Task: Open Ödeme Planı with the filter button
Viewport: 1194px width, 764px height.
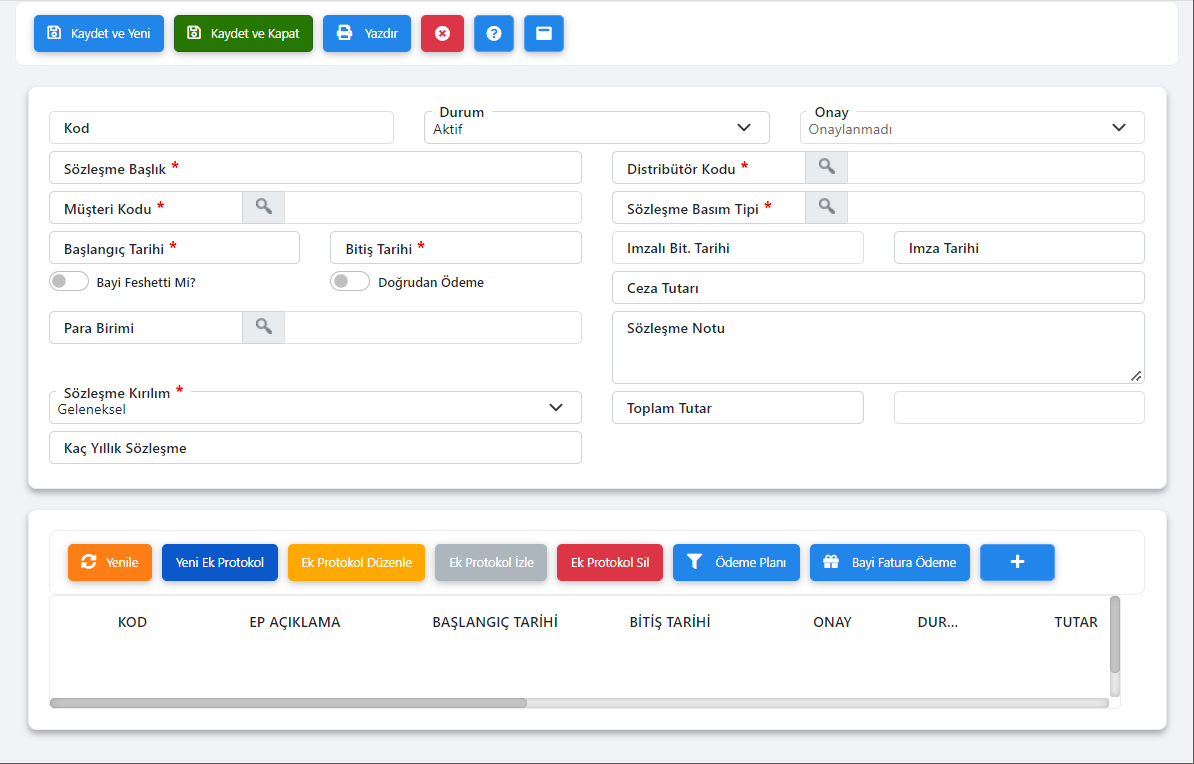Action: click(x=736, y=562)
